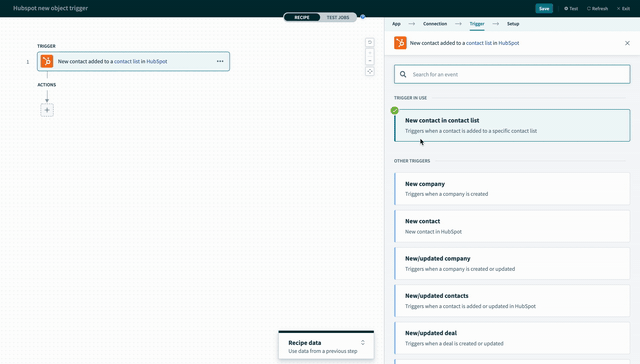
Task: Click the HubSpot logo in the side panel header
Action: pyautogui.click(x=400, y=42)
